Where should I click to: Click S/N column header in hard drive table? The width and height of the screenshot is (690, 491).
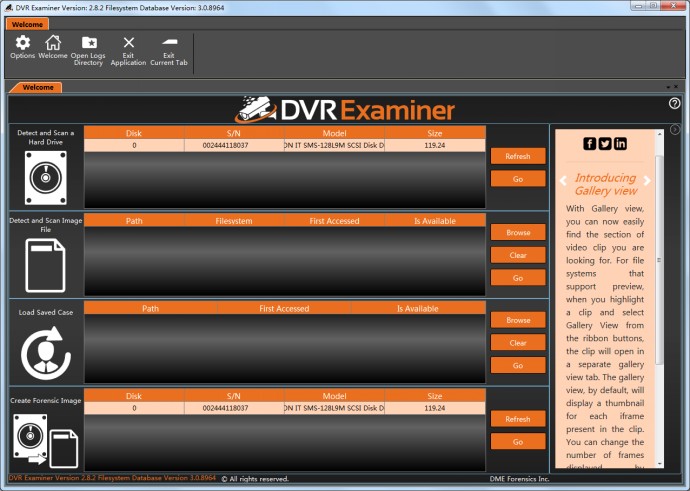(234, 133)
